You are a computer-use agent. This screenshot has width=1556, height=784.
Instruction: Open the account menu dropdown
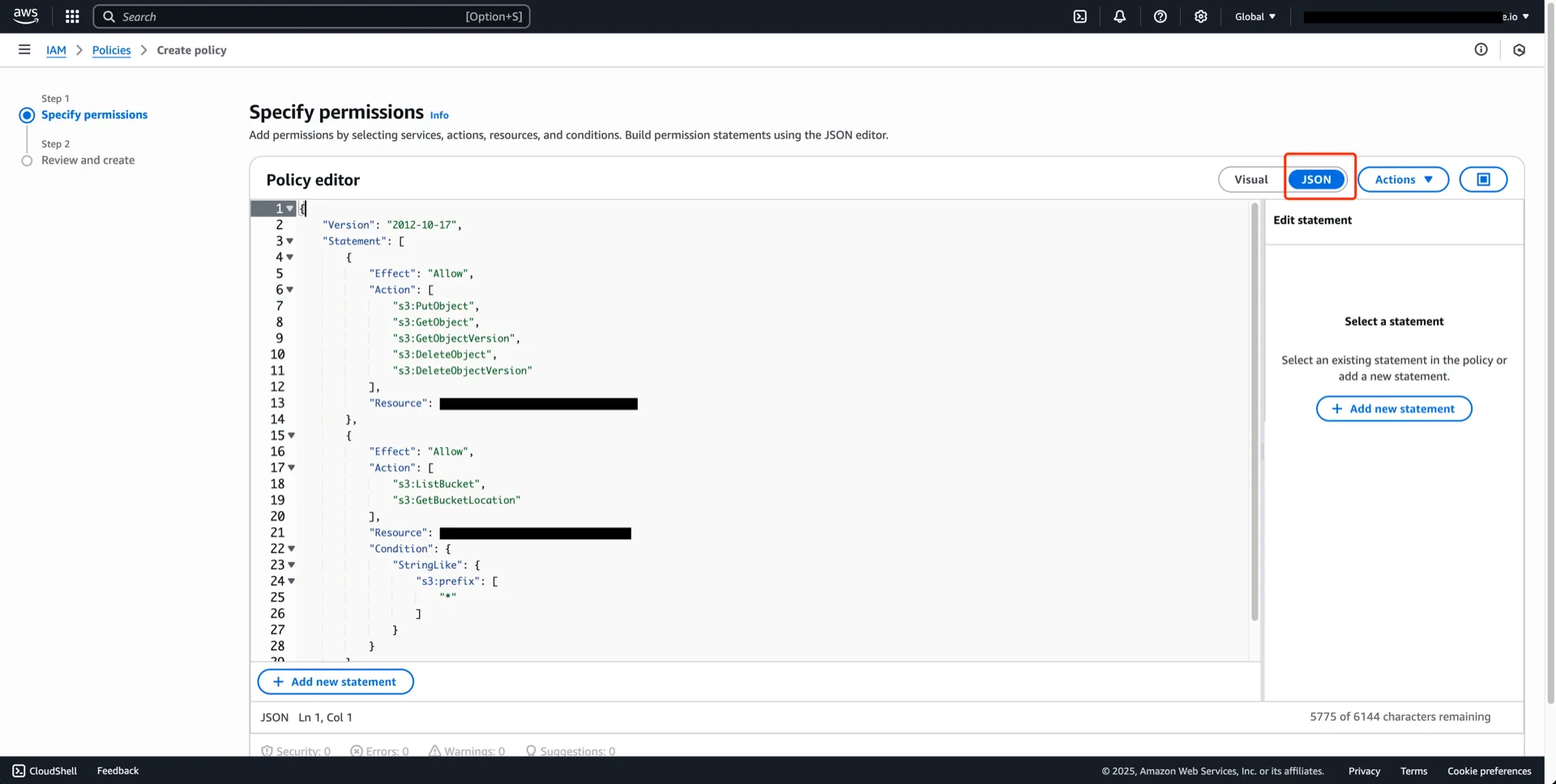click(1417, 16)
